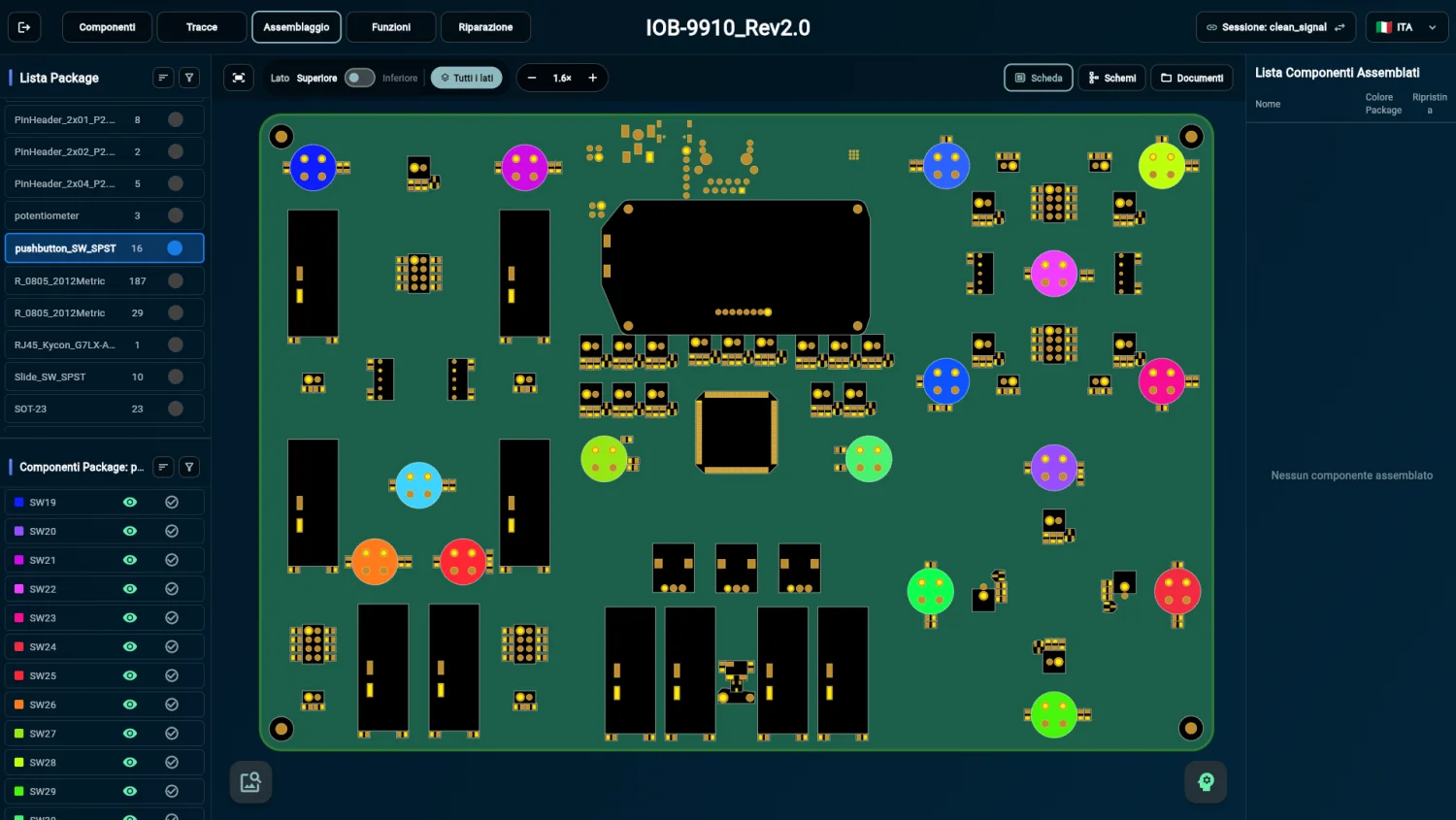Open the Schemi view
This screenshot has width=1456, height=820.
click(1112, 78)
